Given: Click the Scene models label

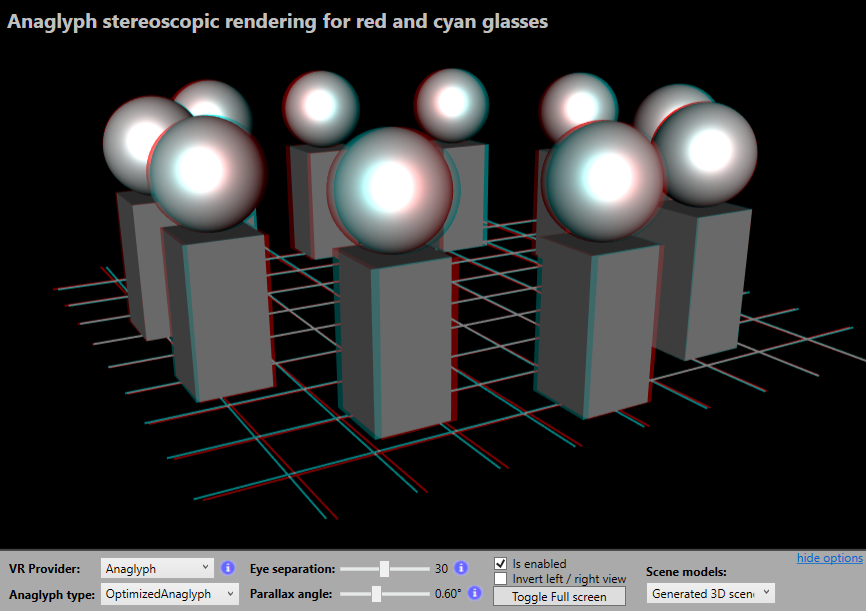Looking at the screenshot, I should 686,572.
